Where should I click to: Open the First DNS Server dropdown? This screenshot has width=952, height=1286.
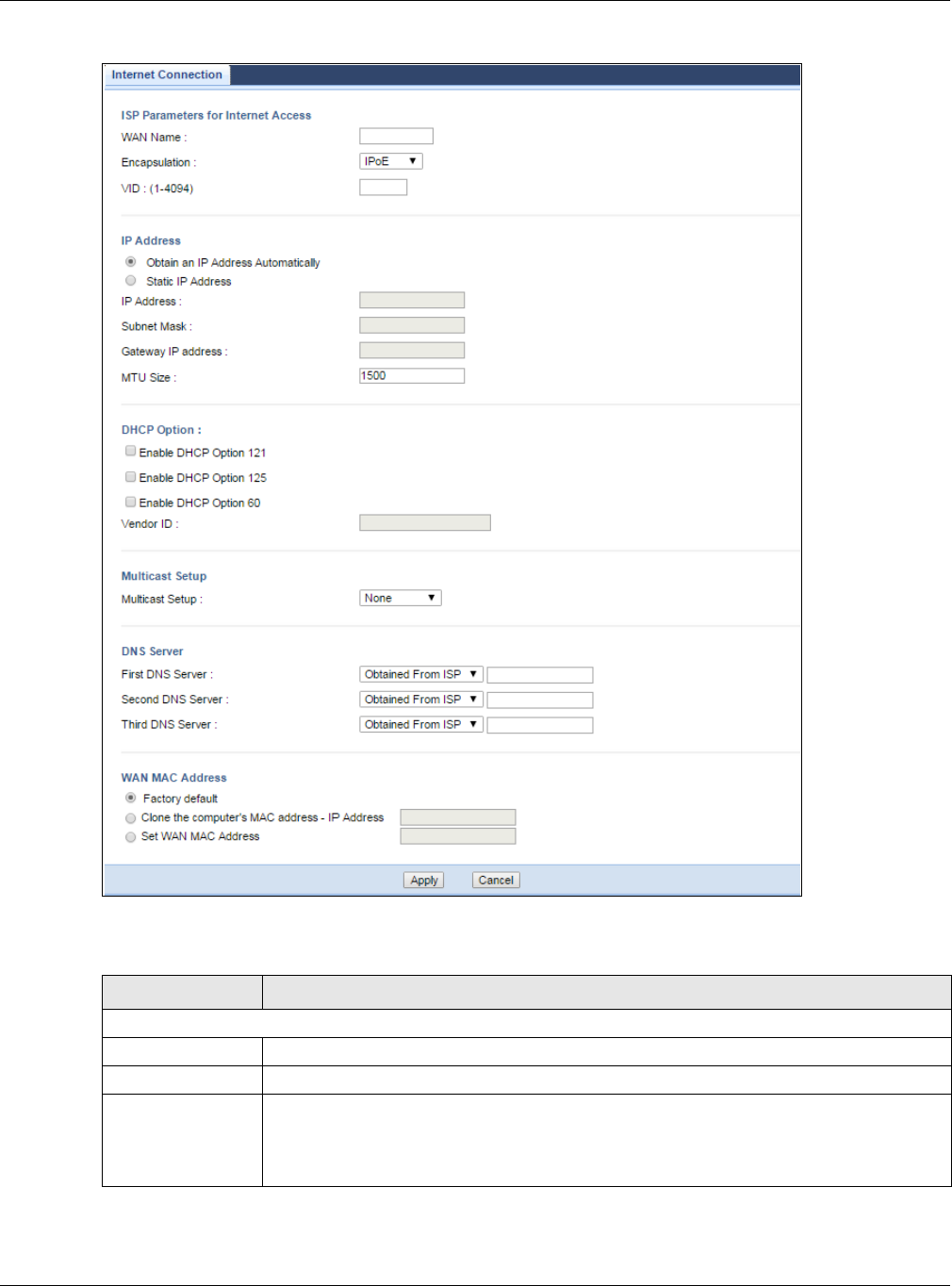coord(421,674)
